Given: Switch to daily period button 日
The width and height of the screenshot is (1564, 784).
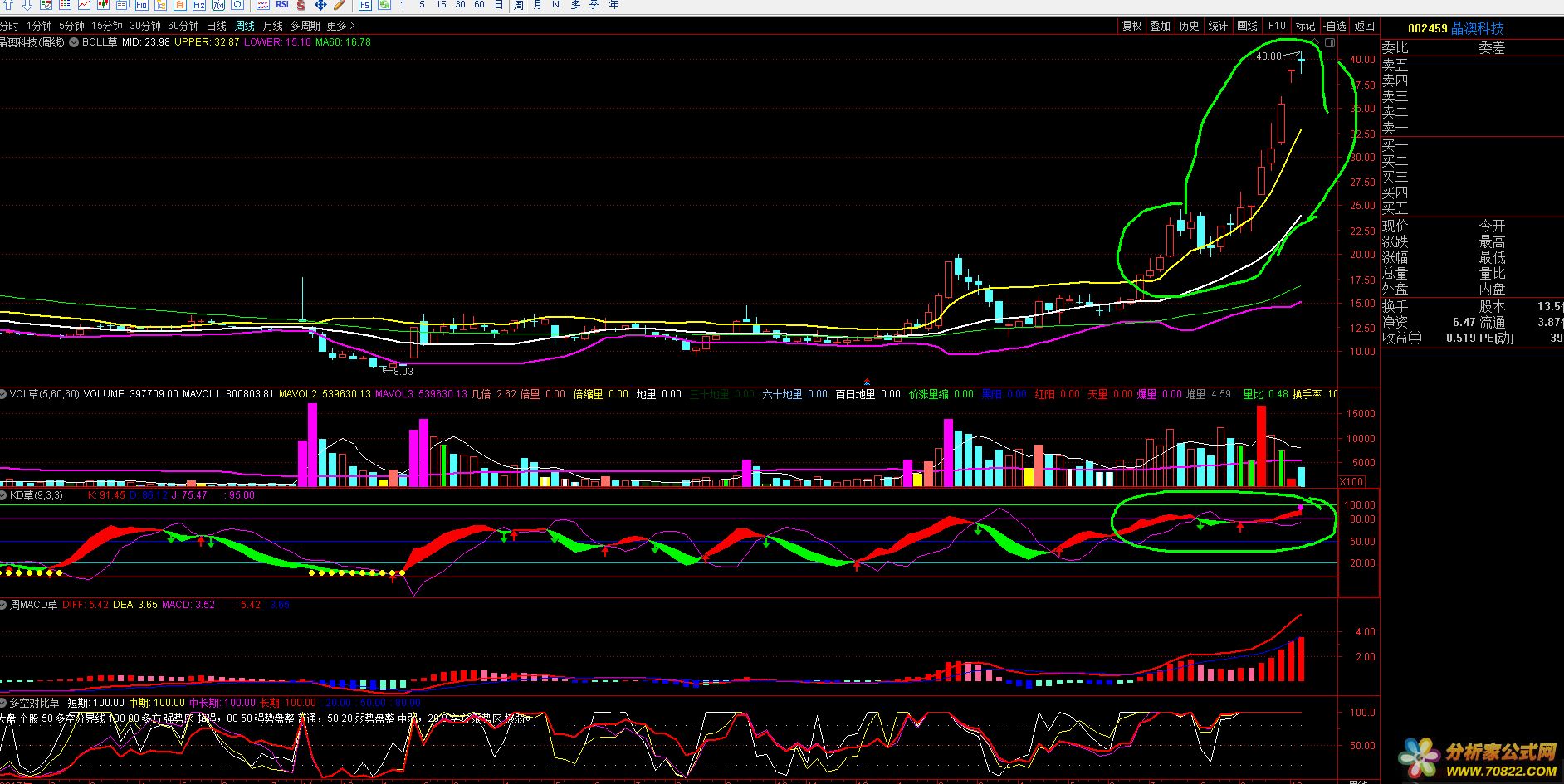Looking at the screenshot, I should pyautogui.click(x=499, y=5).
